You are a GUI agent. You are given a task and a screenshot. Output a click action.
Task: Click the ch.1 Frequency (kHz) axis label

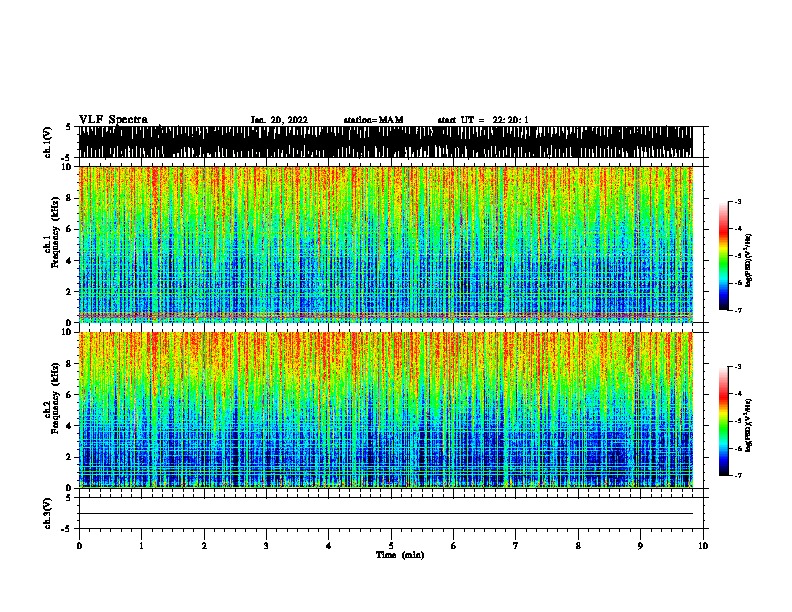click(x=52, y=232)
